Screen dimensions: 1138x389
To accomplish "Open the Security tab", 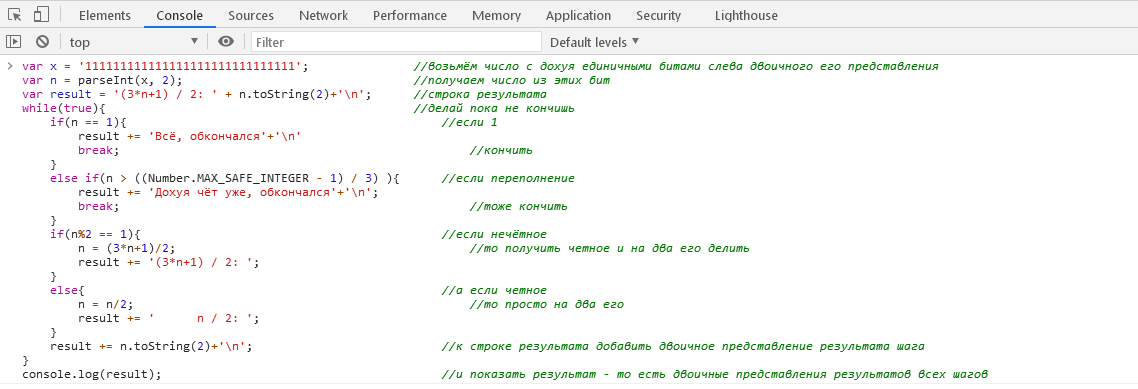I will tap(658, 15).
